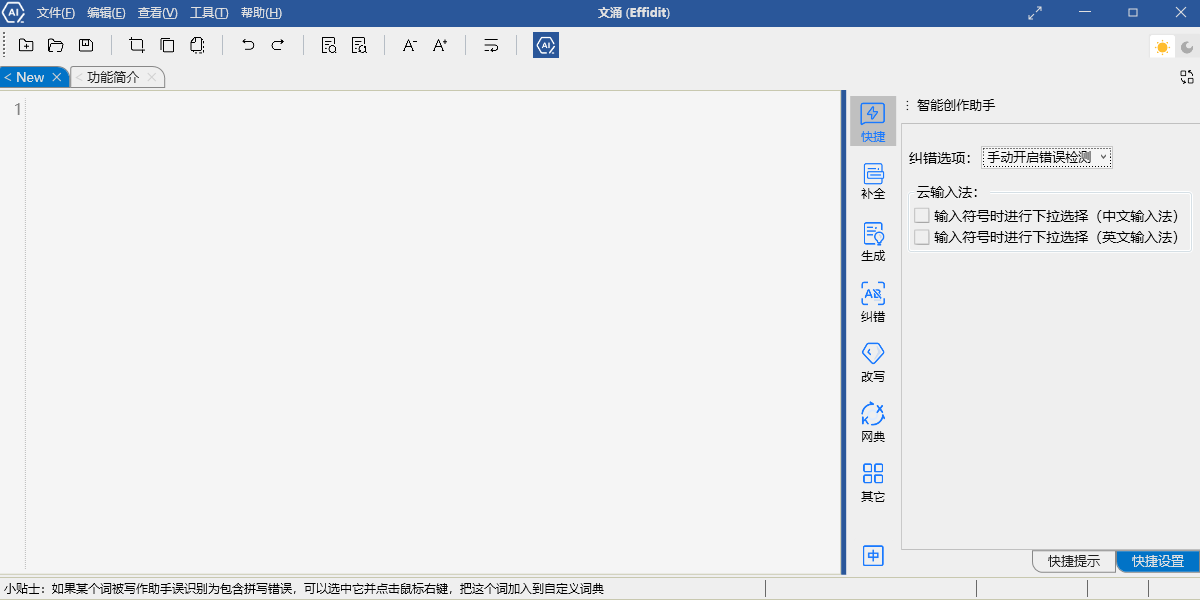Click the 快捷提示 button
The image size is (1200, 600).
(x=1073, y=561)
